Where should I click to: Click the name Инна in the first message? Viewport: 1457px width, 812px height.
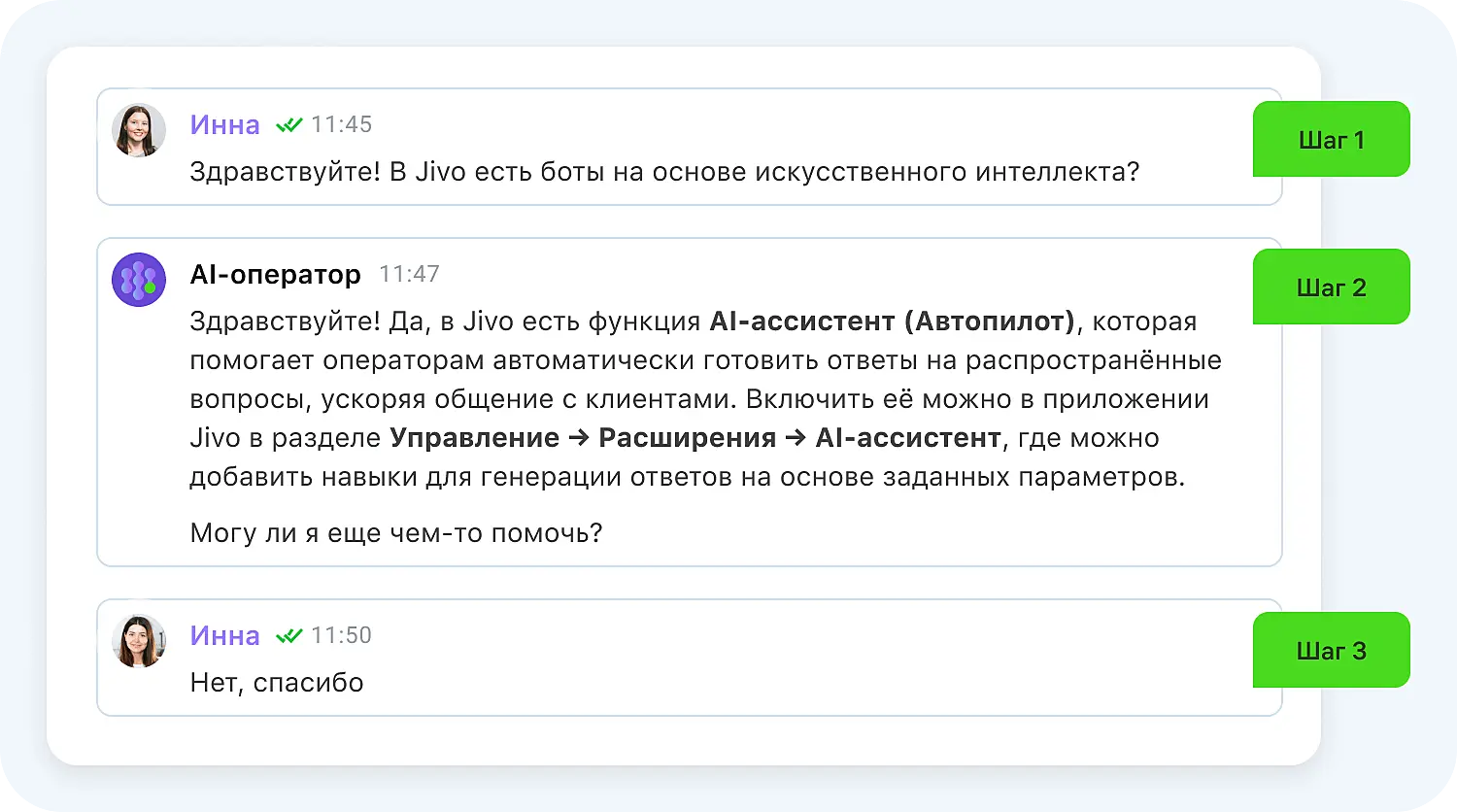(x=224, y=124)
